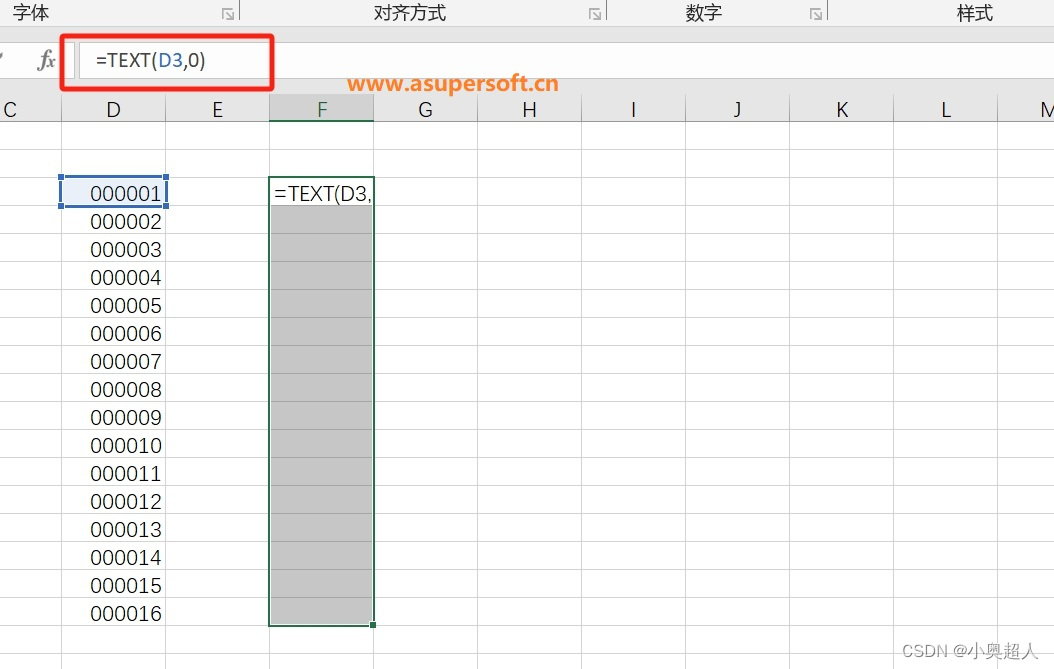Click cell containing 000001
This screenshot has width=1054, height=669.
(113, 192)
